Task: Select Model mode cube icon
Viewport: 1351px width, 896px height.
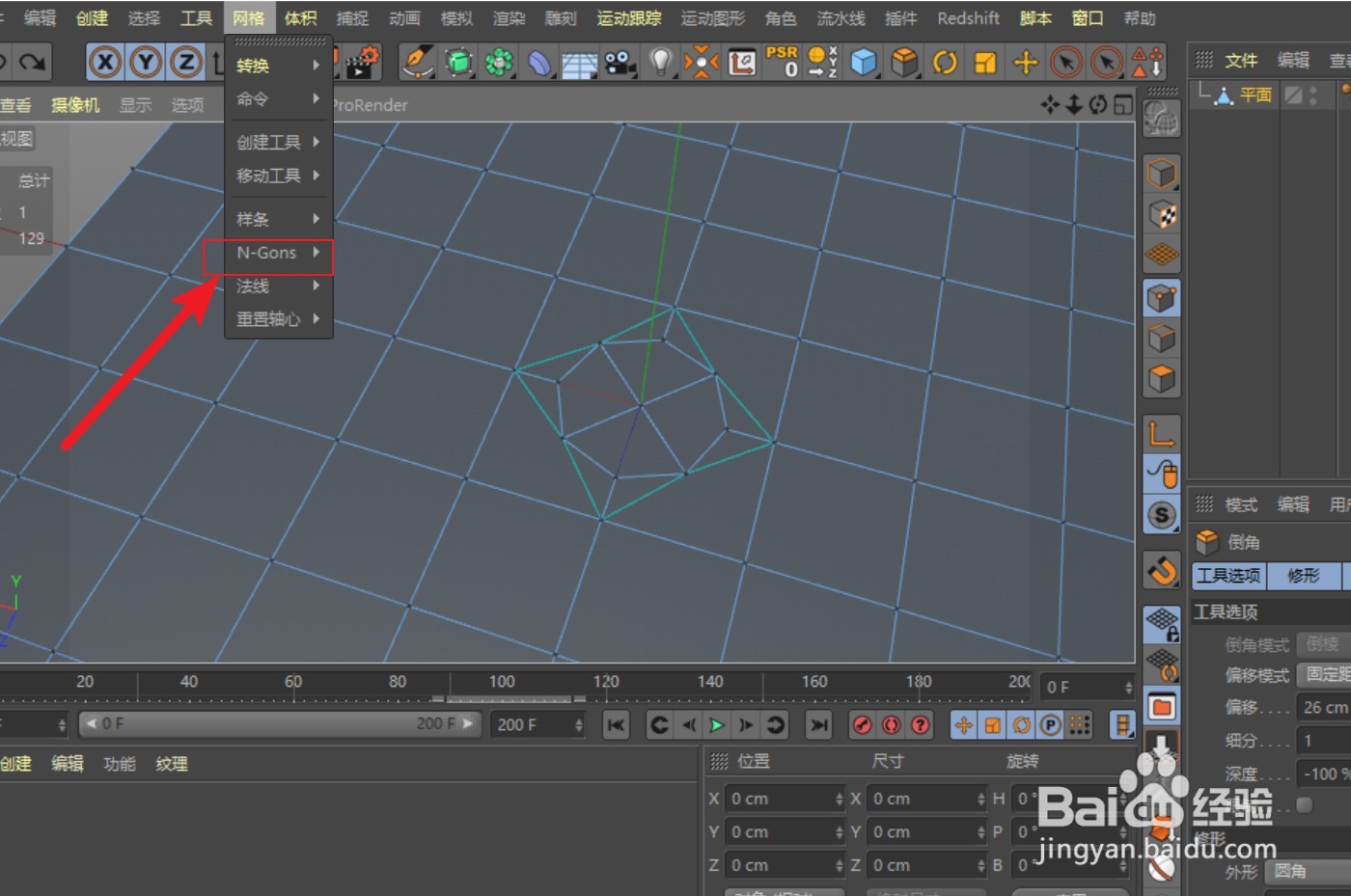Action: pos(1162,175)
